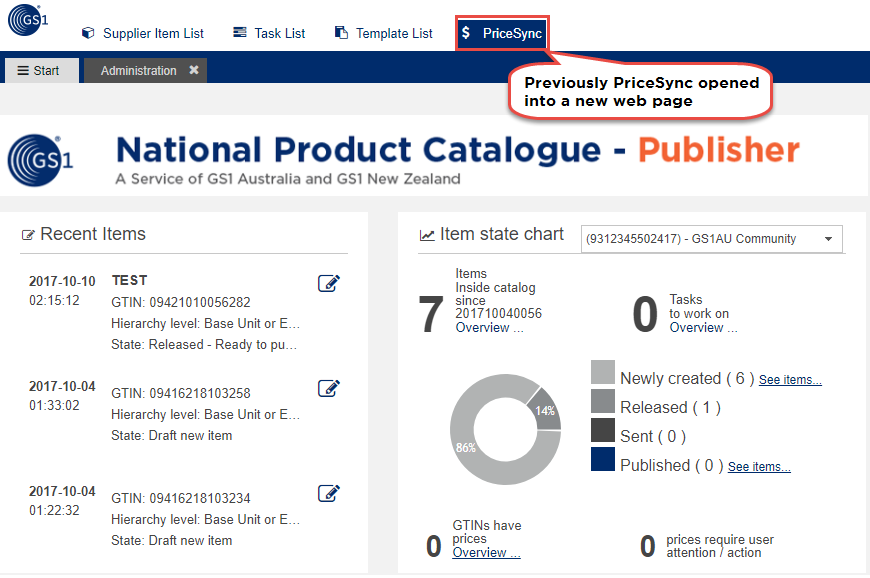Click the PriceSync dollar sign icon

(x=466, y=33)
